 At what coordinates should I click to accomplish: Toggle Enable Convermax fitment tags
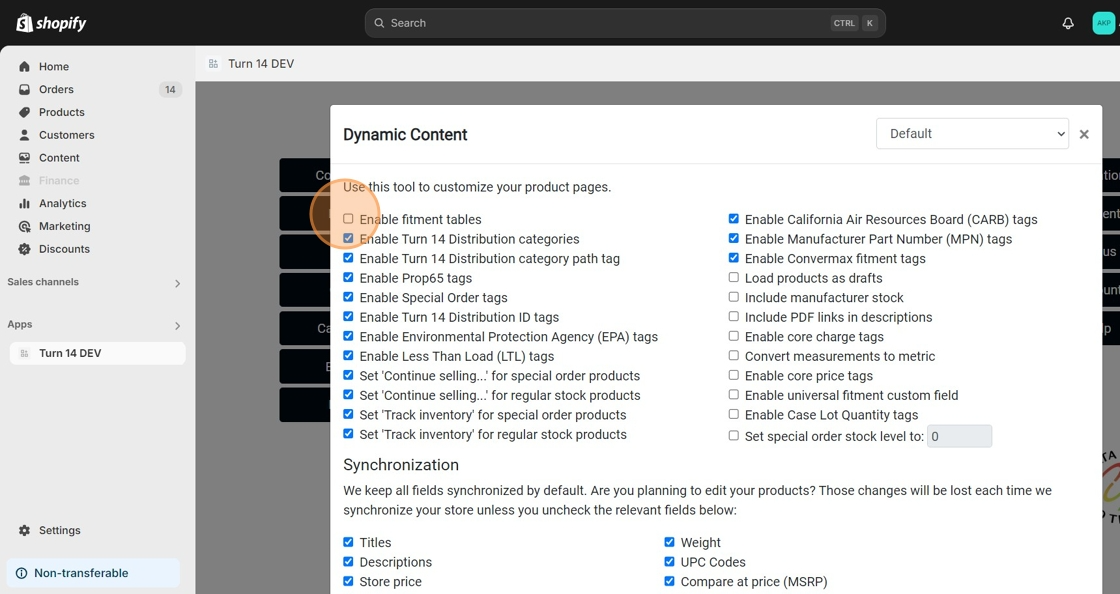coord(734,258)
